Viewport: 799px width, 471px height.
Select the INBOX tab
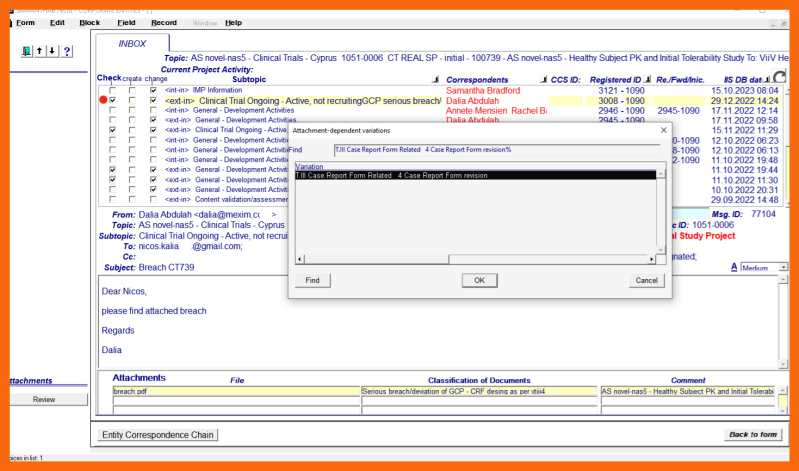[x=132, y=43]
